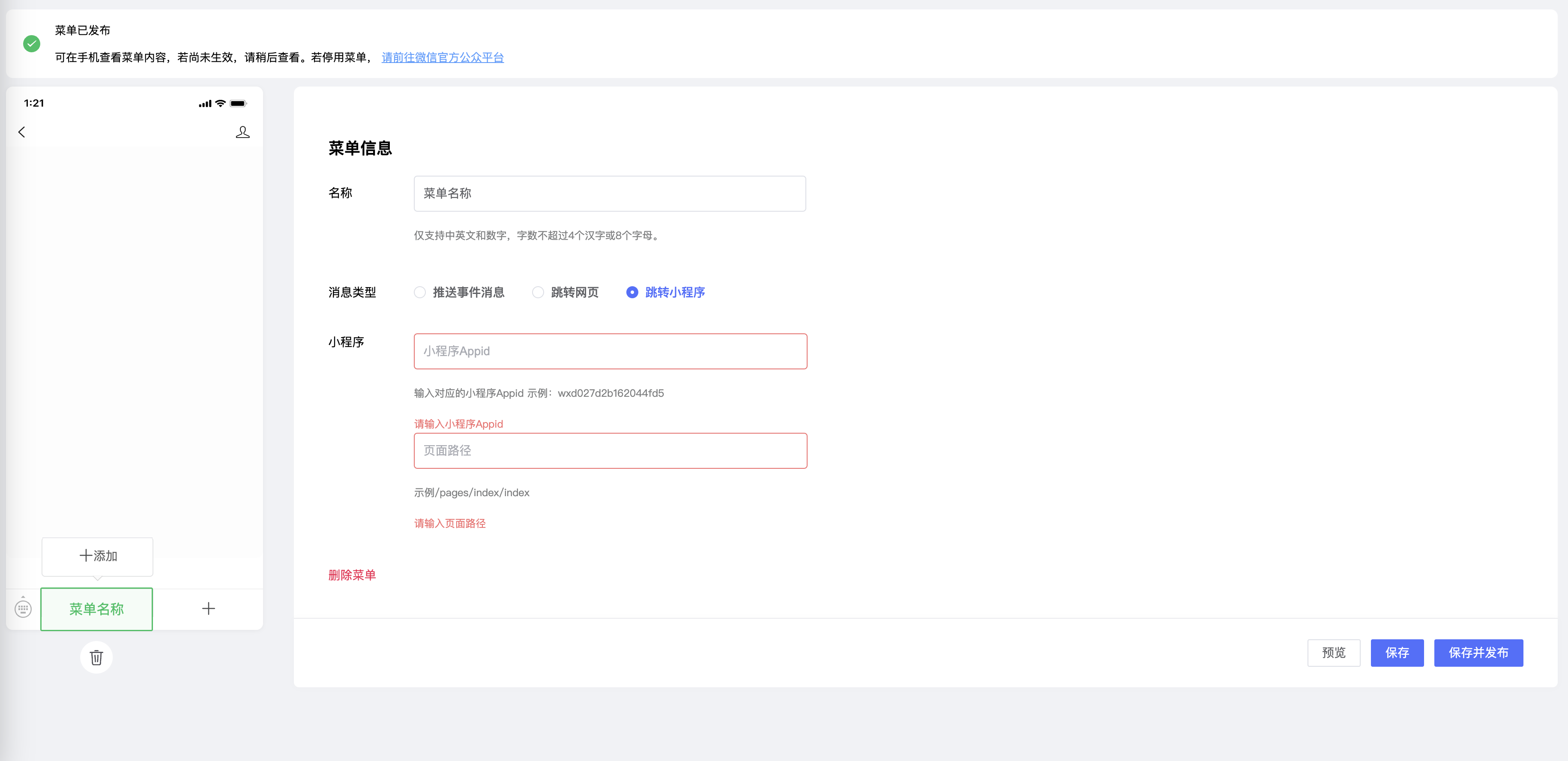The image size is (1568, 761).
Task: Select 跳转小程序 radio option
Action: coord(632,292)
